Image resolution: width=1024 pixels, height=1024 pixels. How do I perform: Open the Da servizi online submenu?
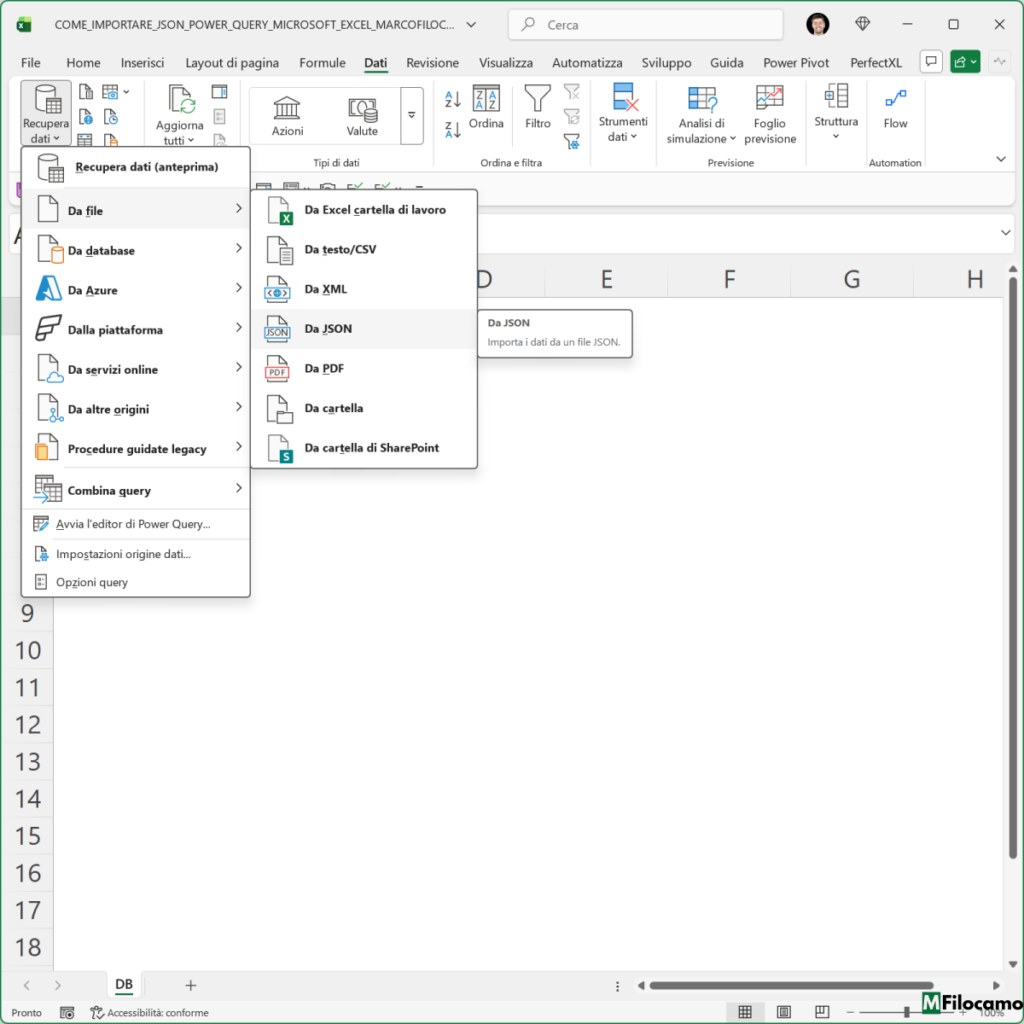136,369
